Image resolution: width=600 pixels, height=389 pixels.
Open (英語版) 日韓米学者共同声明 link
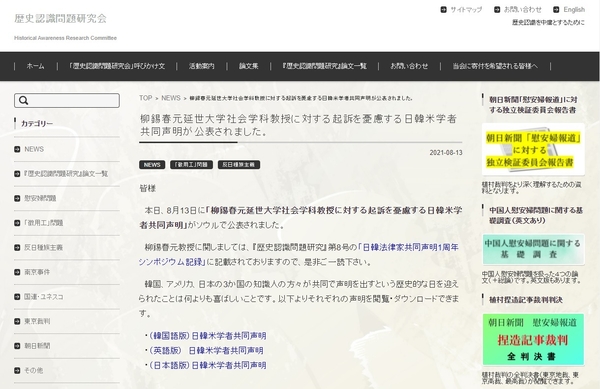pos(206,350)
